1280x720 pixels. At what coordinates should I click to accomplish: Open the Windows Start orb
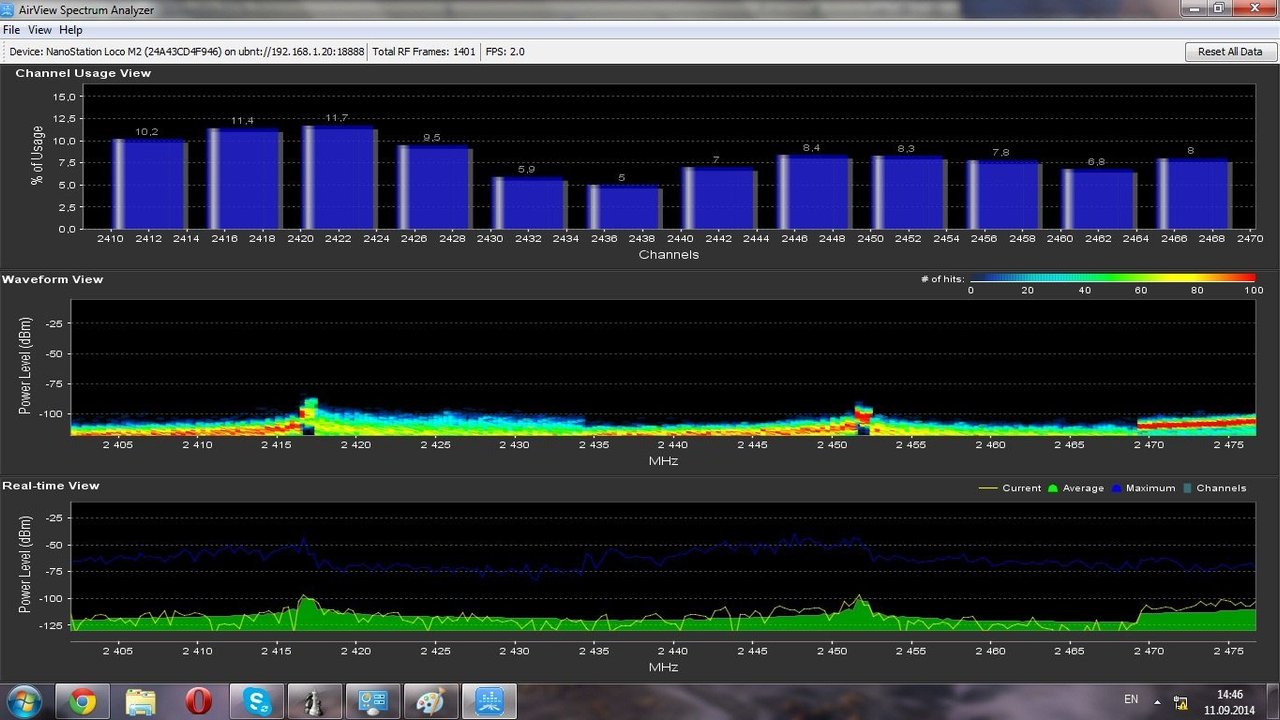pyautogui.click(x=23, y=702)
